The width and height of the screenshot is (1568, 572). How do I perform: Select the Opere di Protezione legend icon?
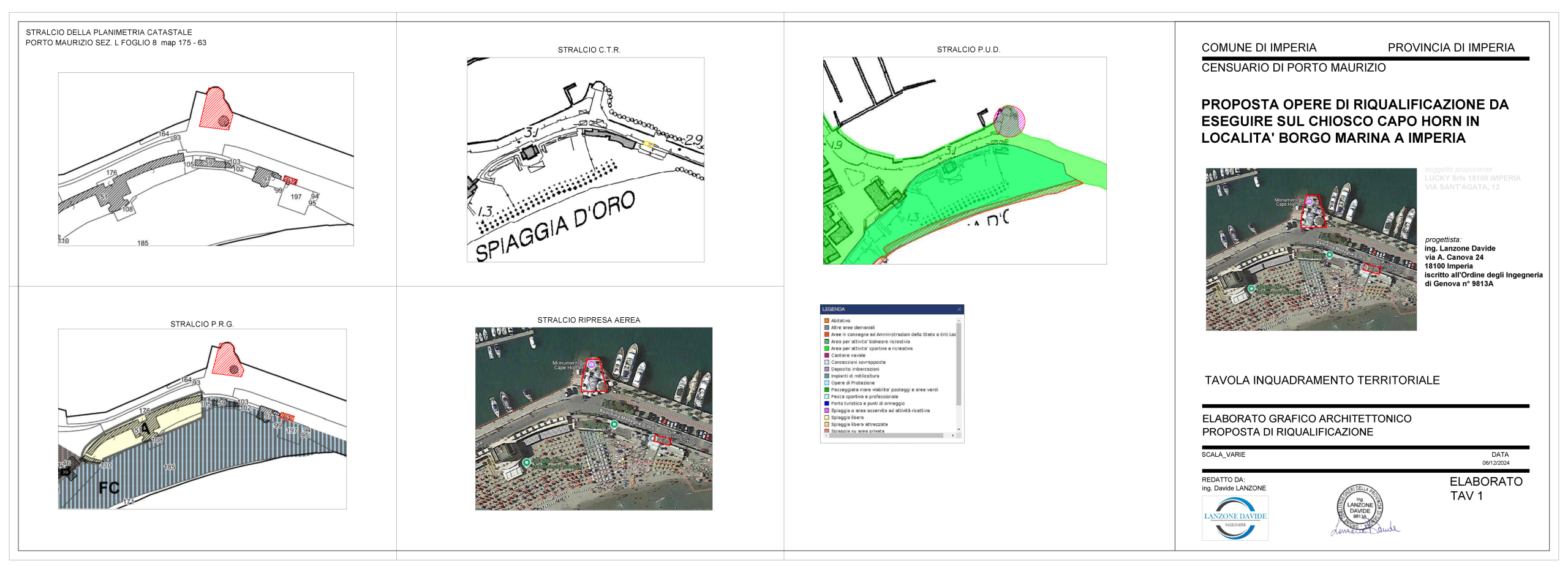[x=826, y=383]
